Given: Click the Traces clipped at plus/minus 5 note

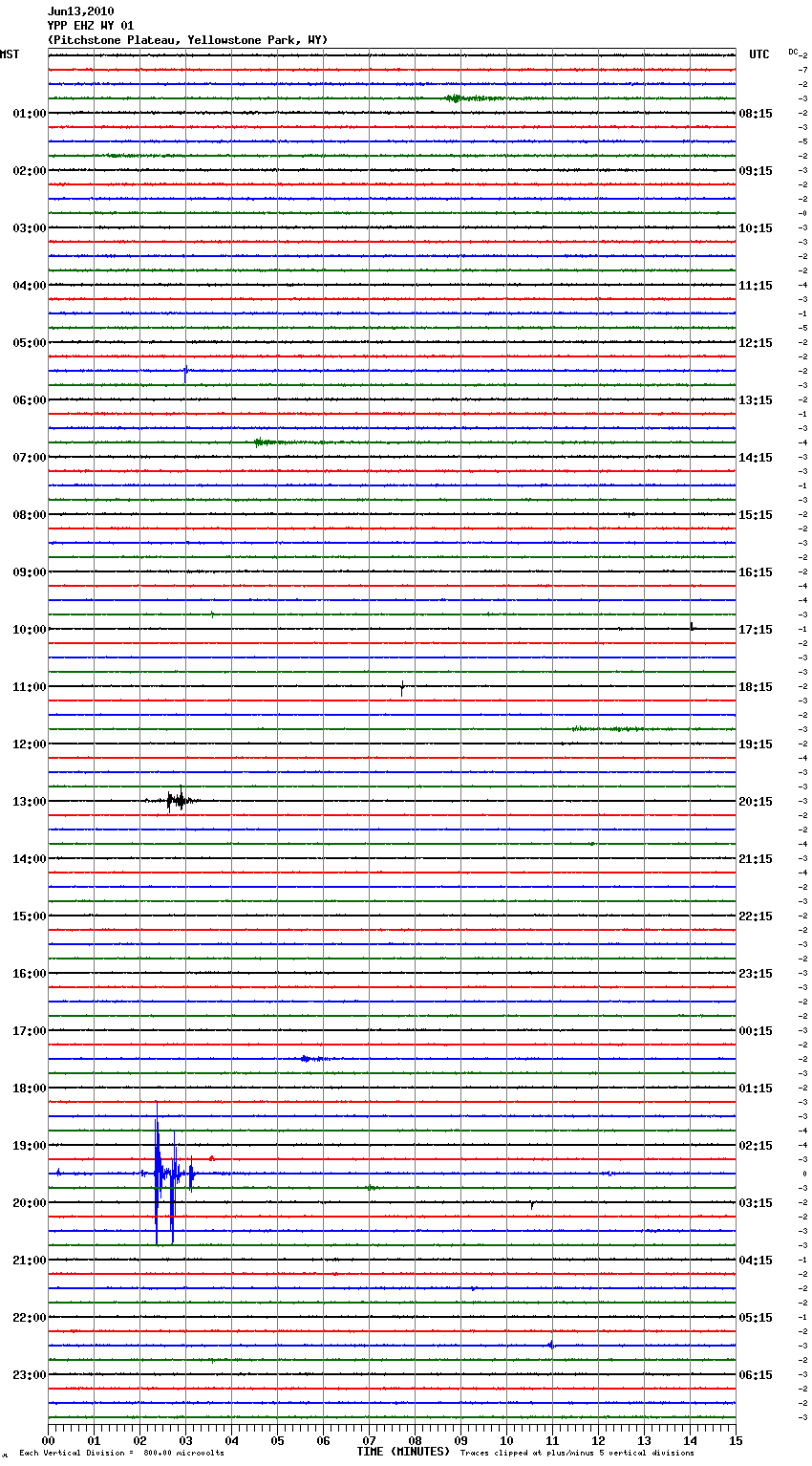Looking at the screenshot, I should pyautogui.click(x=577, y=1454).
